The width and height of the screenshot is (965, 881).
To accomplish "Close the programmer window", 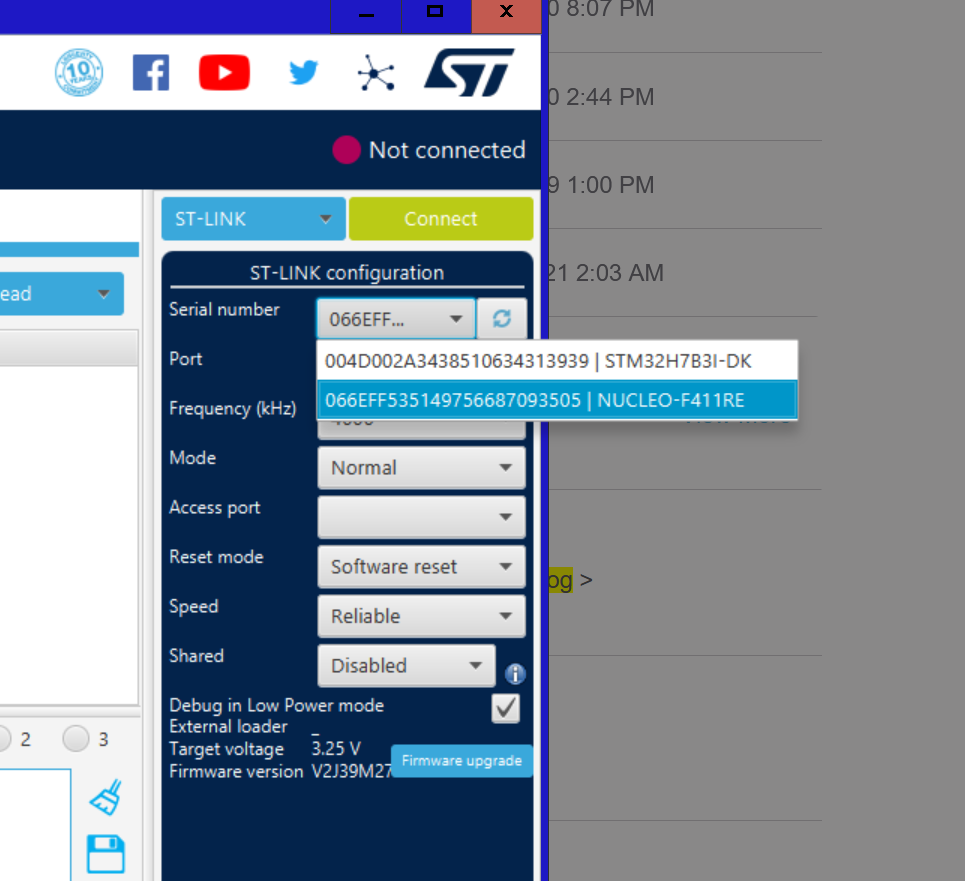I will [x=506, y=14].
